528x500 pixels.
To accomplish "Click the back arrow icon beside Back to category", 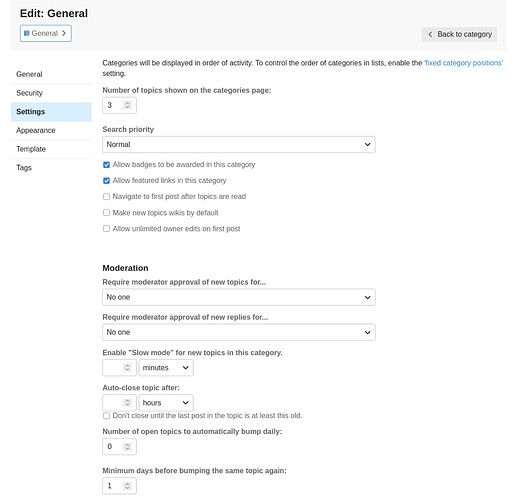I will click(430, 34).
